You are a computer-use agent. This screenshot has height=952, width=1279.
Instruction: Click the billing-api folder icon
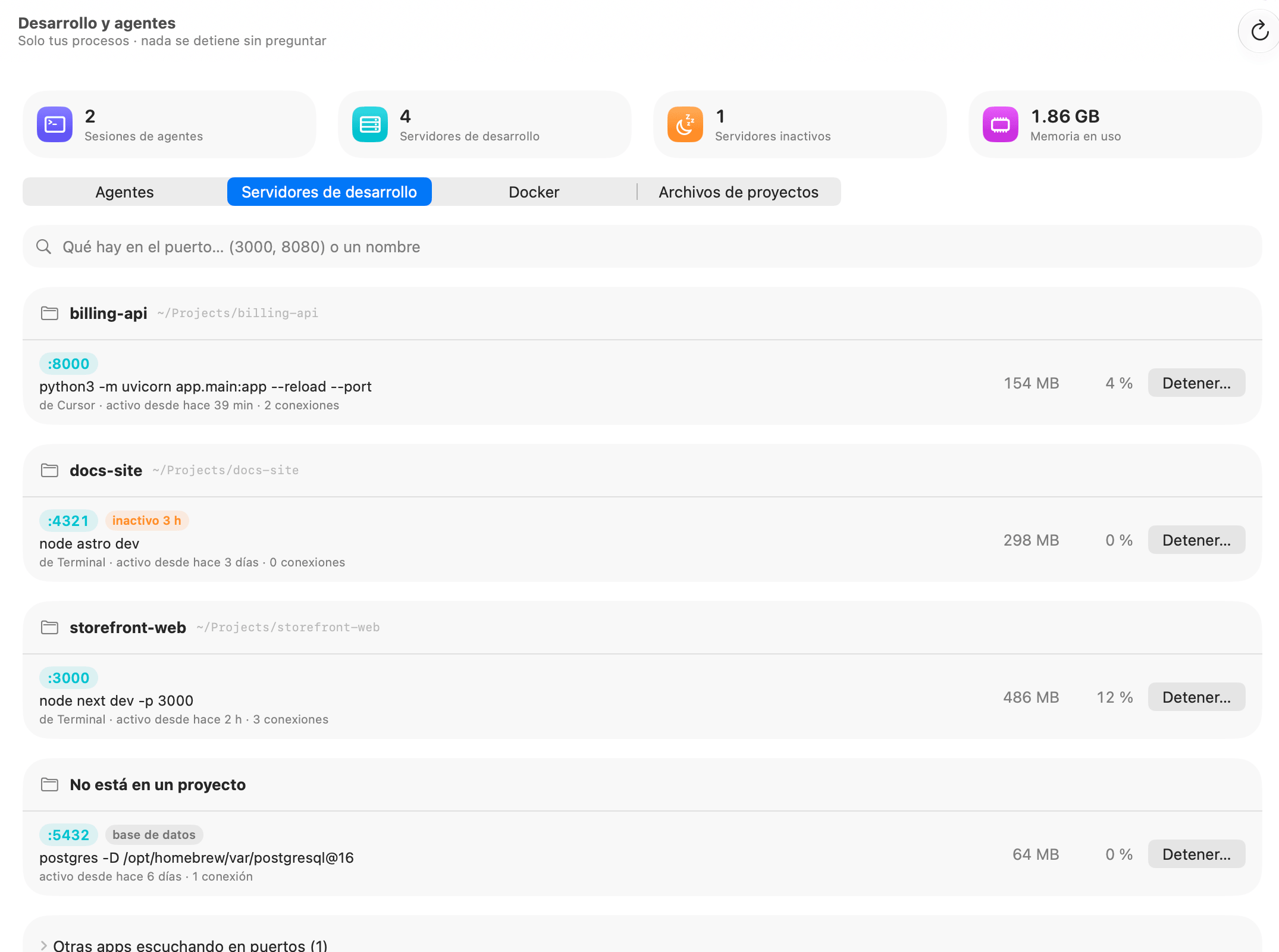click(x=49, y=313)
